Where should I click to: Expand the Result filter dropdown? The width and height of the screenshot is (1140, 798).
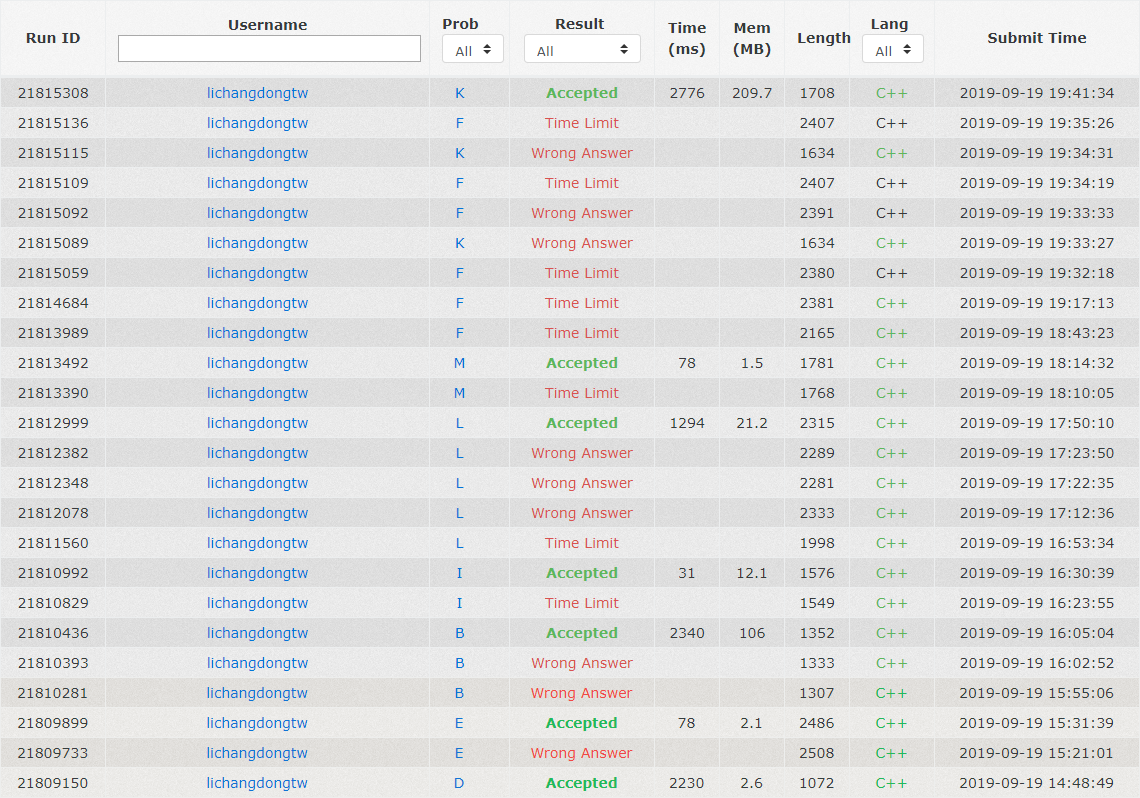point(582,49)
